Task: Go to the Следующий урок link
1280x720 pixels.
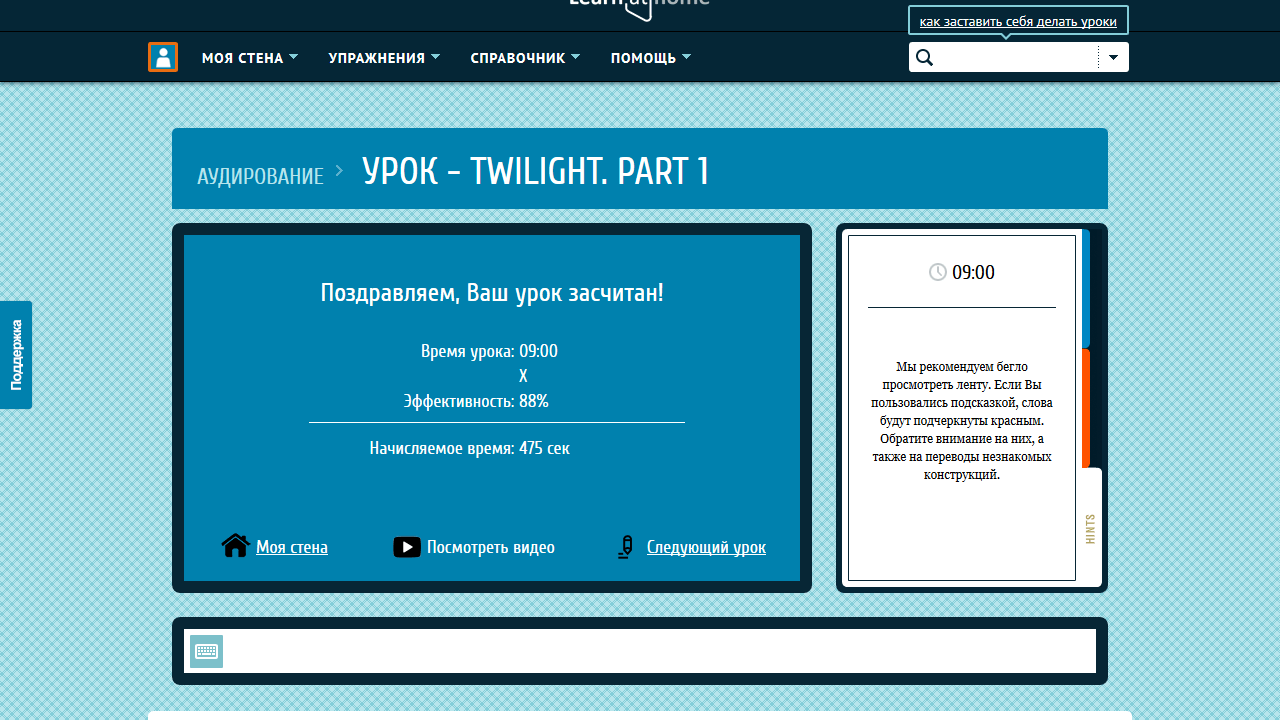Action: pyautogui.click(x=706, y=547)
